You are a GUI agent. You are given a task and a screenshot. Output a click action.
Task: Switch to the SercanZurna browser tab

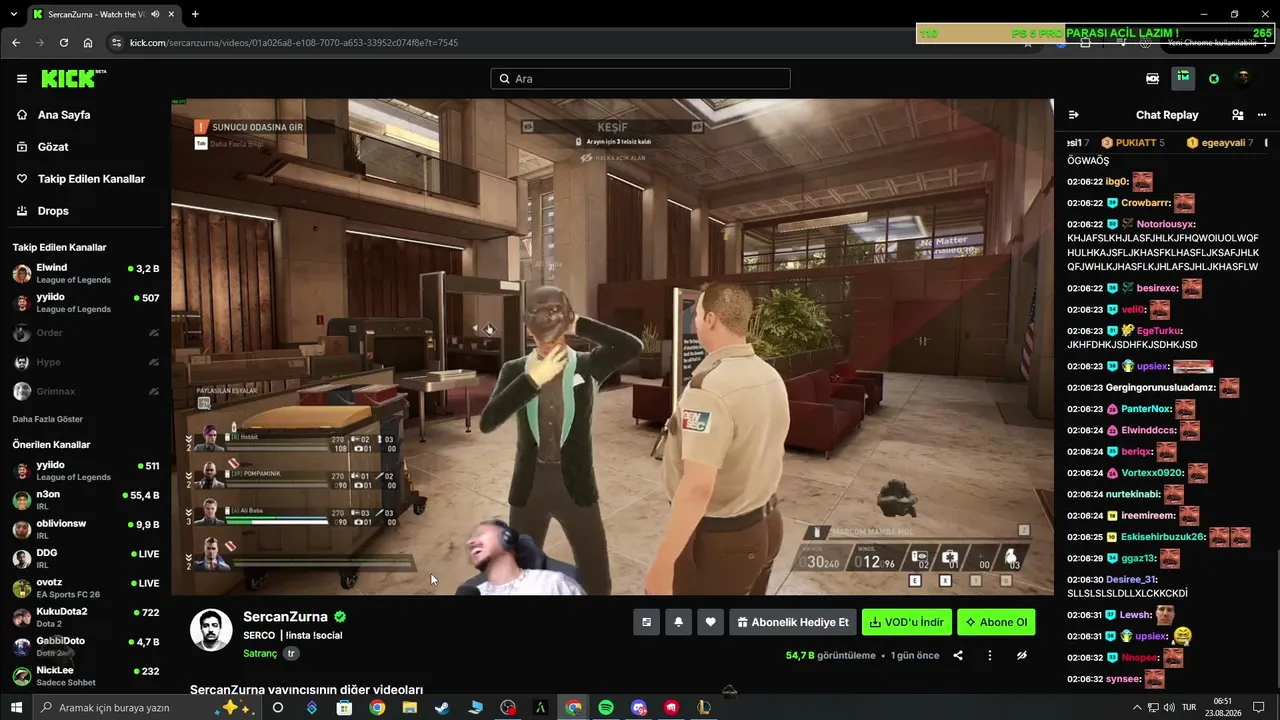pyautogui.click(x=102, y=14)
